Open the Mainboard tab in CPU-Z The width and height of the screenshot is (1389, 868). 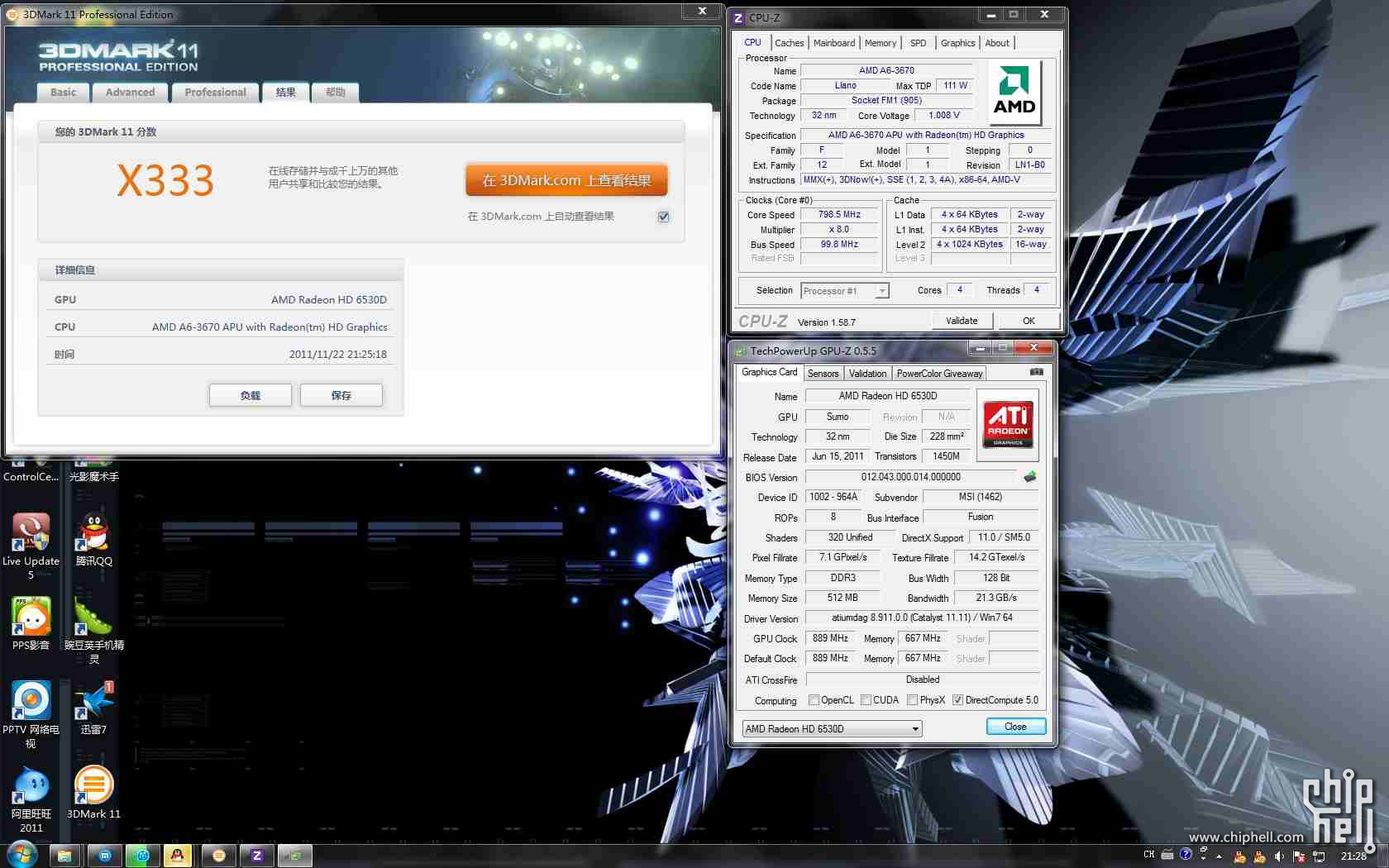(x=834, y=43)
